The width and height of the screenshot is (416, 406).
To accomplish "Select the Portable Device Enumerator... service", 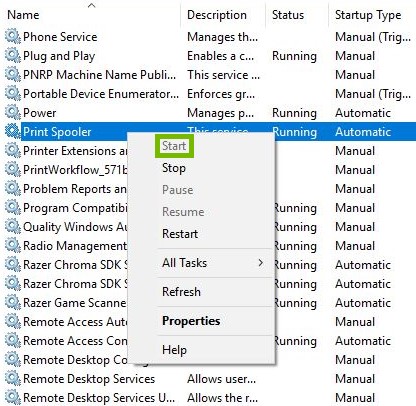I will point(101,94).
